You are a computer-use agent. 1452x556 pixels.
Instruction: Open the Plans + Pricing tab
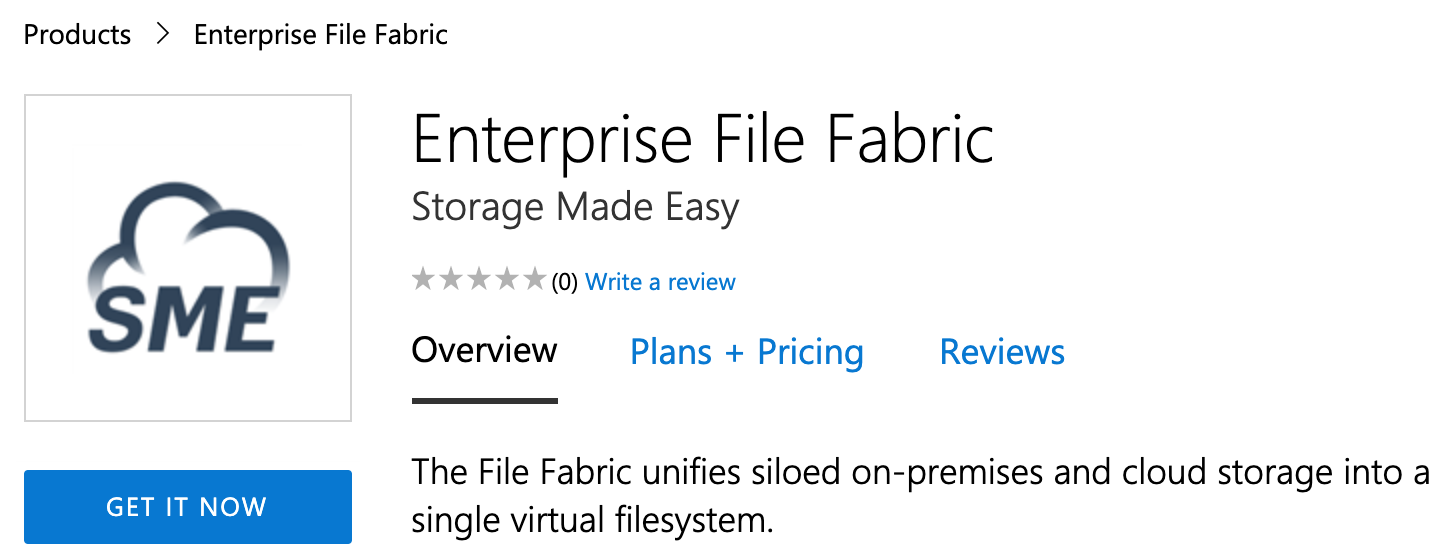tap(747, 352)
